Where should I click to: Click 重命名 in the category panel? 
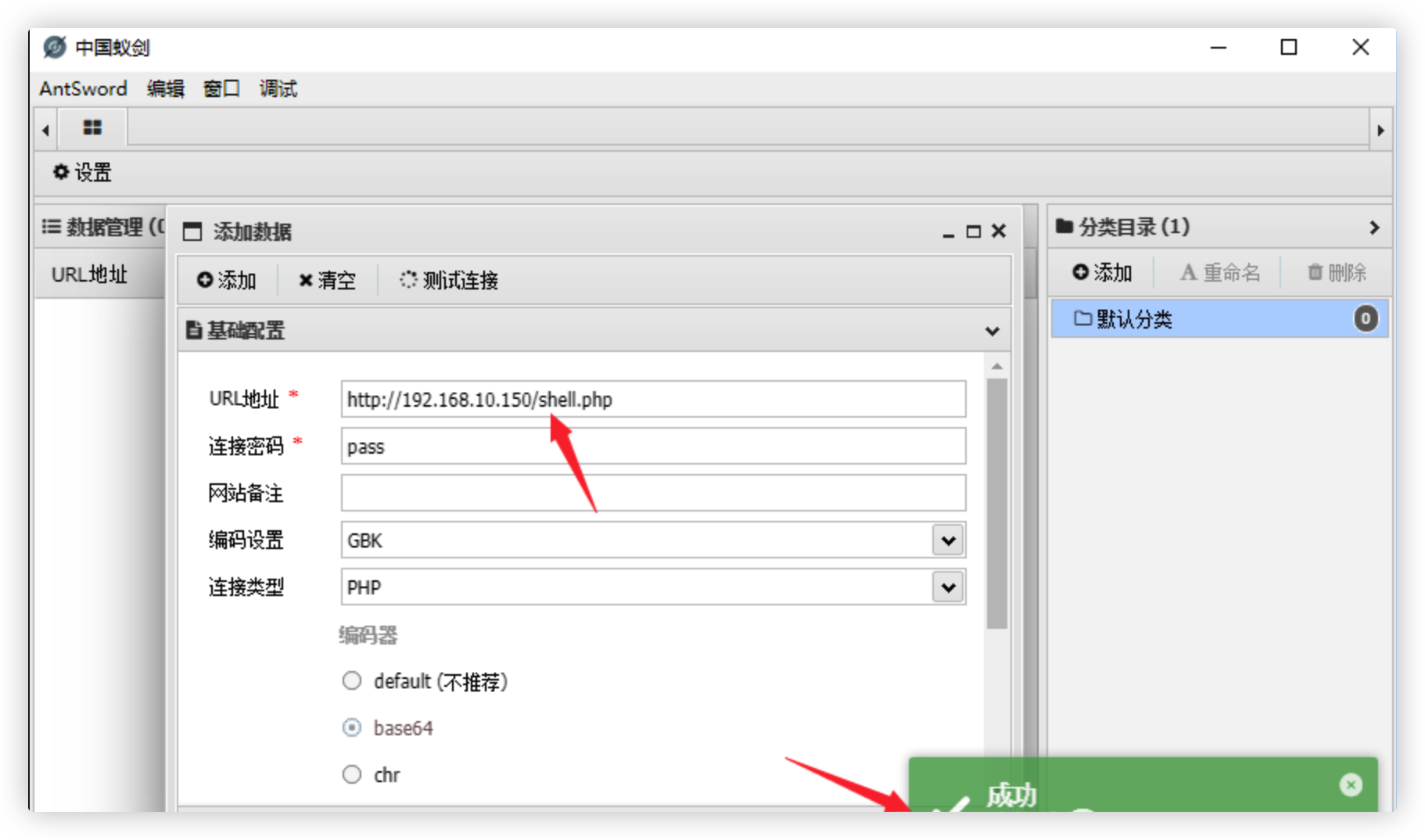point(1220,272)
